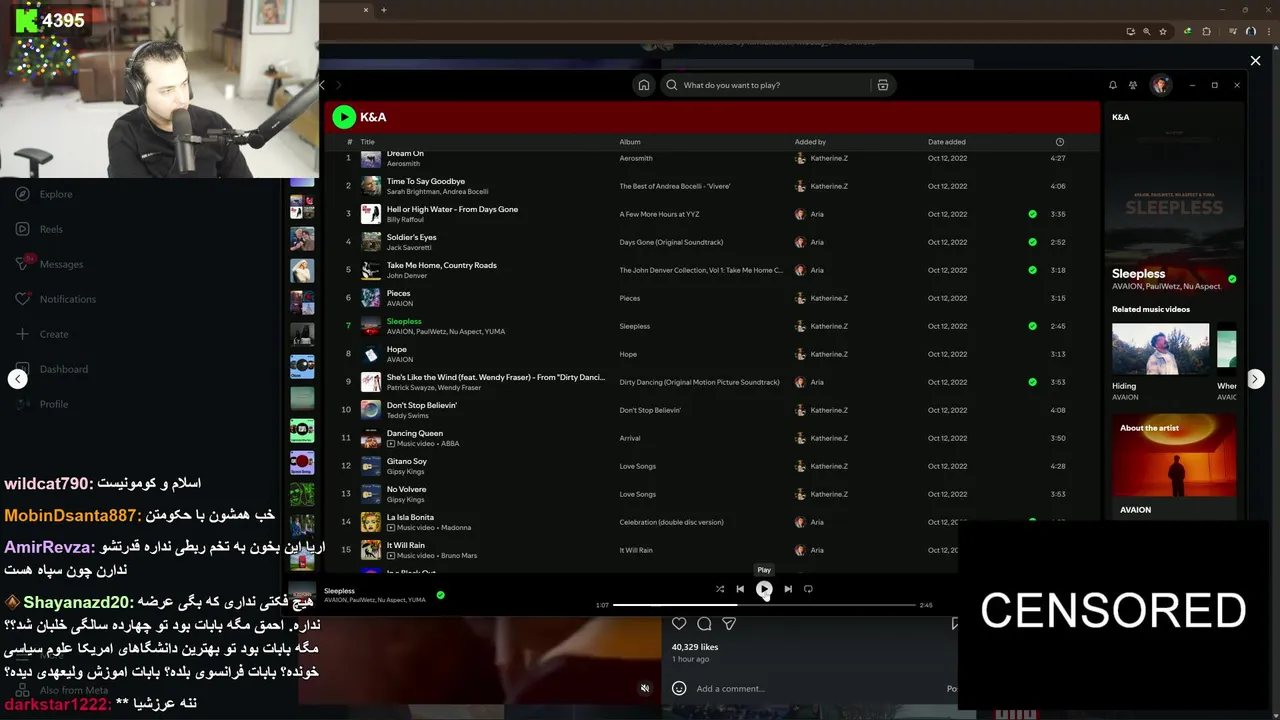
Task: Click the Play button in the player bar
Action: click(764, 589)
